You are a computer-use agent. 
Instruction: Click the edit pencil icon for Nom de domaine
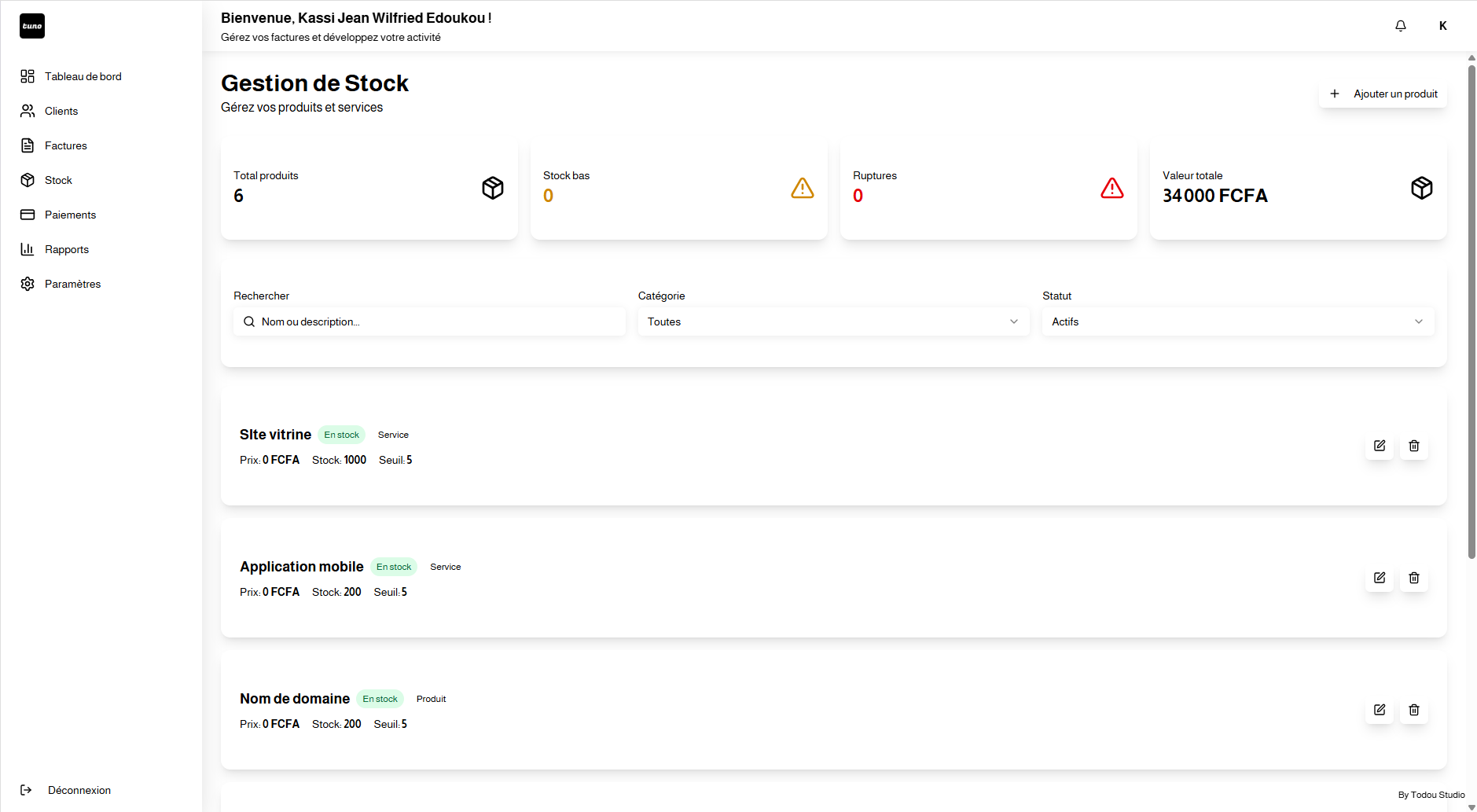(1379, 710)
